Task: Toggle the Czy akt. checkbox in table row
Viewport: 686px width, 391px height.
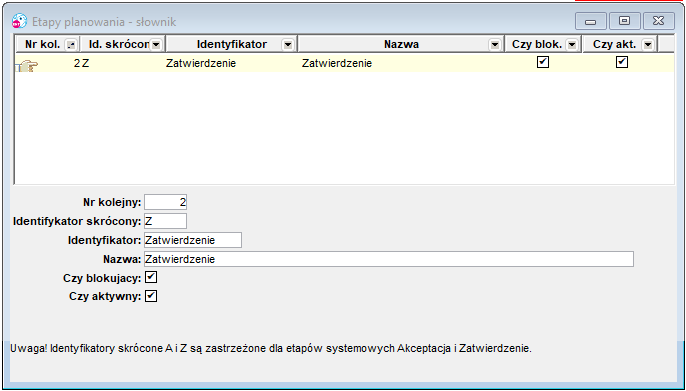Action: [x=622, y=63]
